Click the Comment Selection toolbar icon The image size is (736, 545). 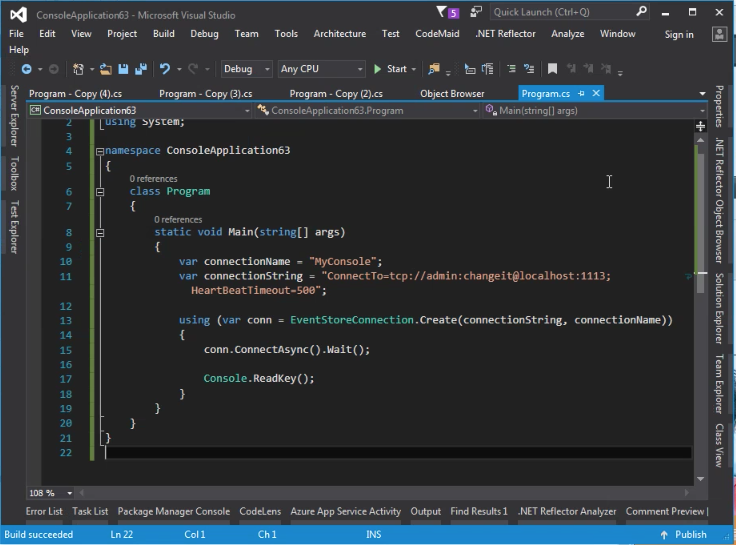point(511,69)
